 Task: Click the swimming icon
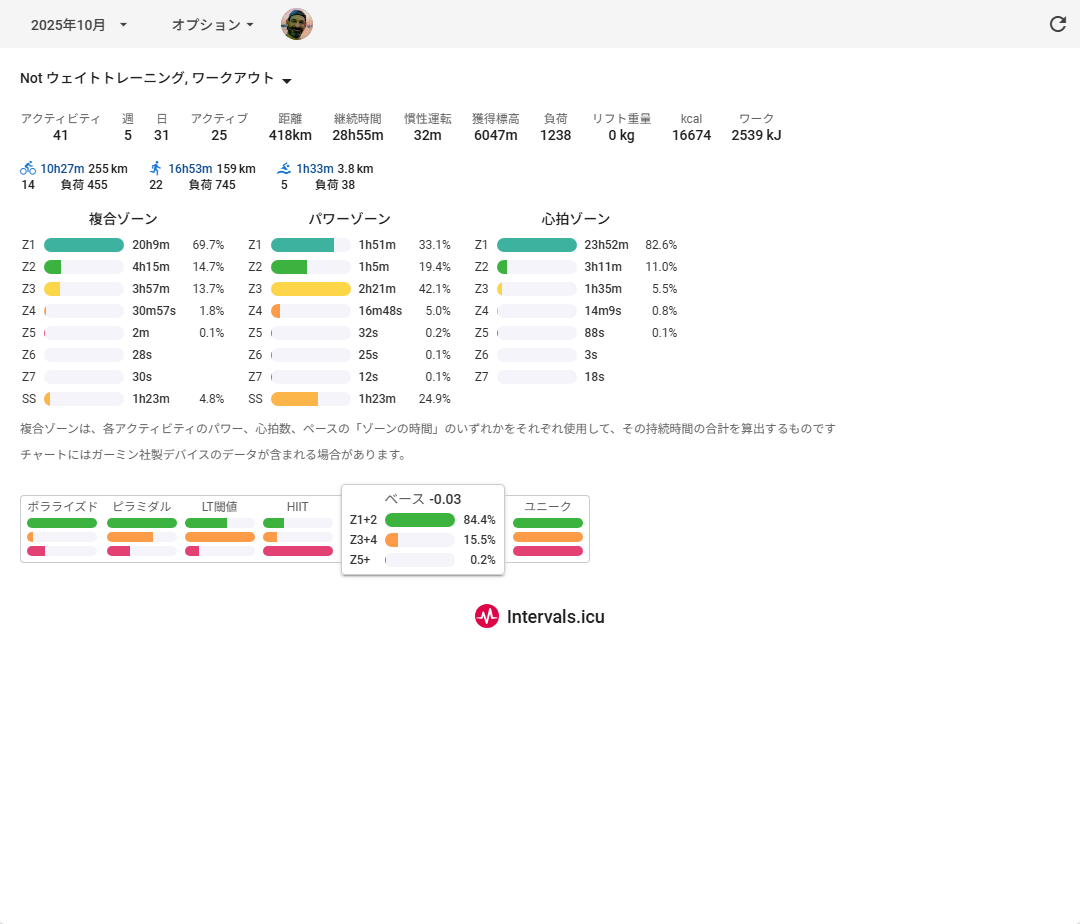(284, 169)
